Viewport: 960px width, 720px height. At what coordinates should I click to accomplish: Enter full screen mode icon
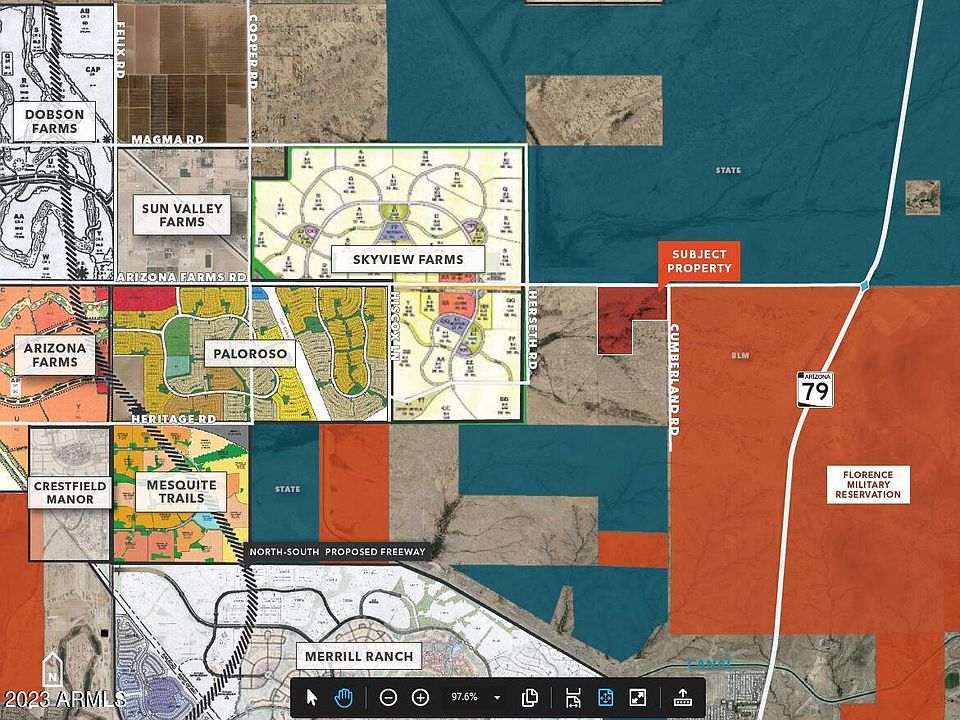637,697
